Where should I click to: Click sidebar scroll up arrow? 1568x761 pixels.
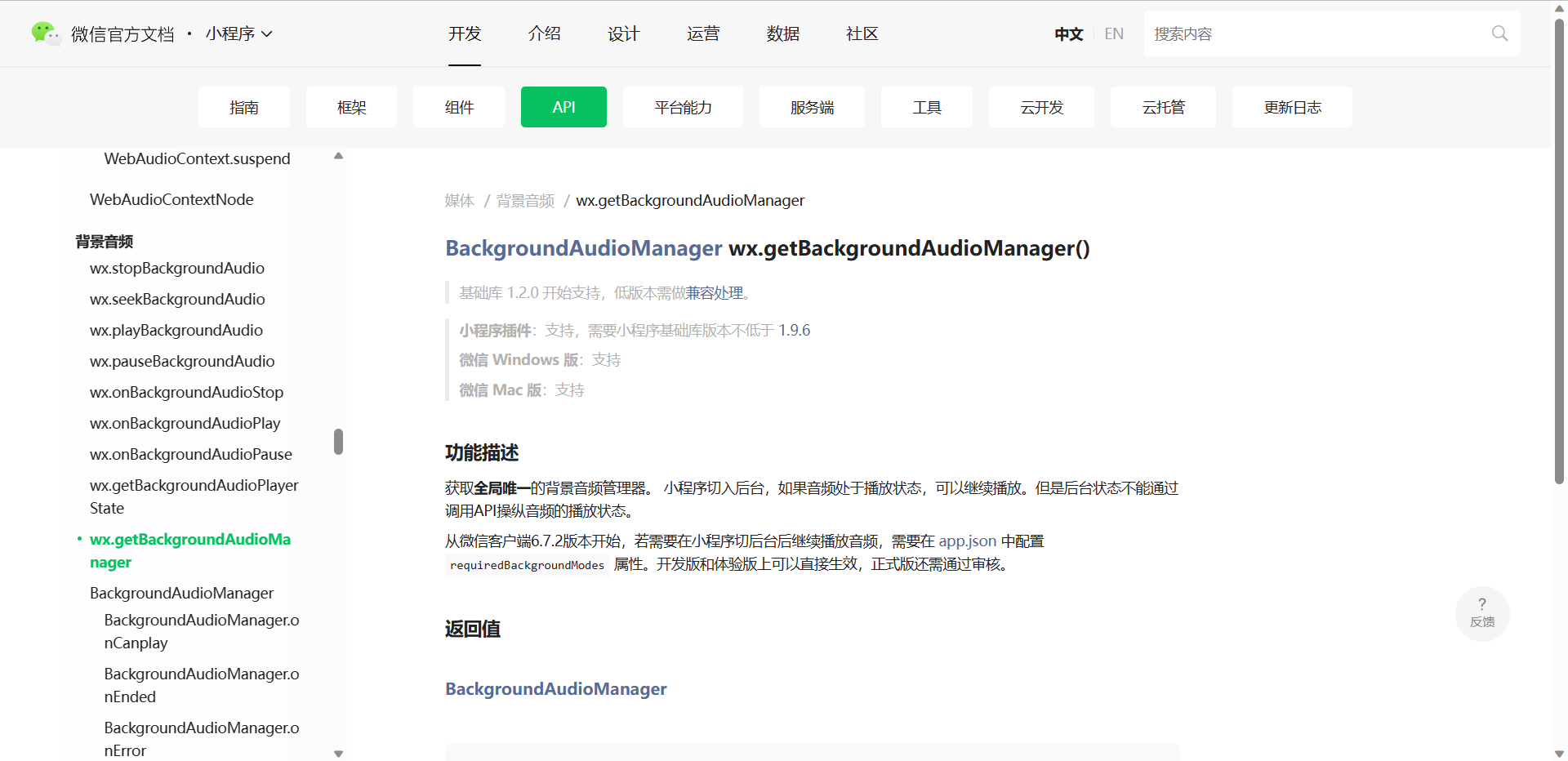[338, 156]
